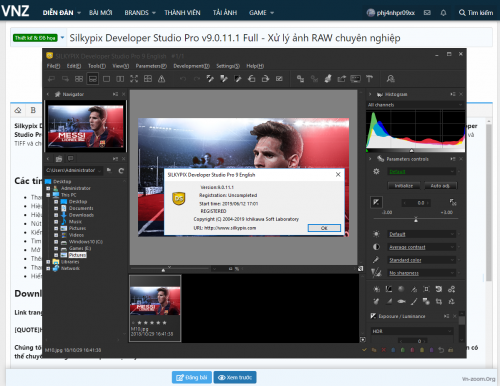
Task: Open the Standard color dropdown
Action: tap(422, 260)
